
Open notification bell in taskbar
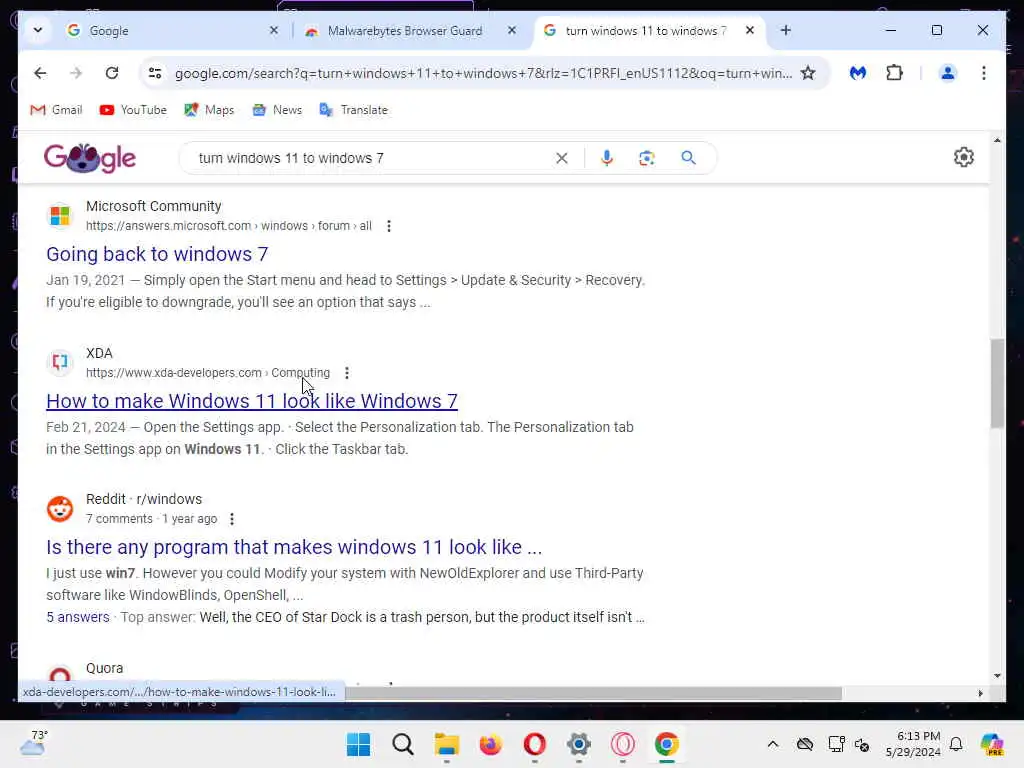point(956,744)
